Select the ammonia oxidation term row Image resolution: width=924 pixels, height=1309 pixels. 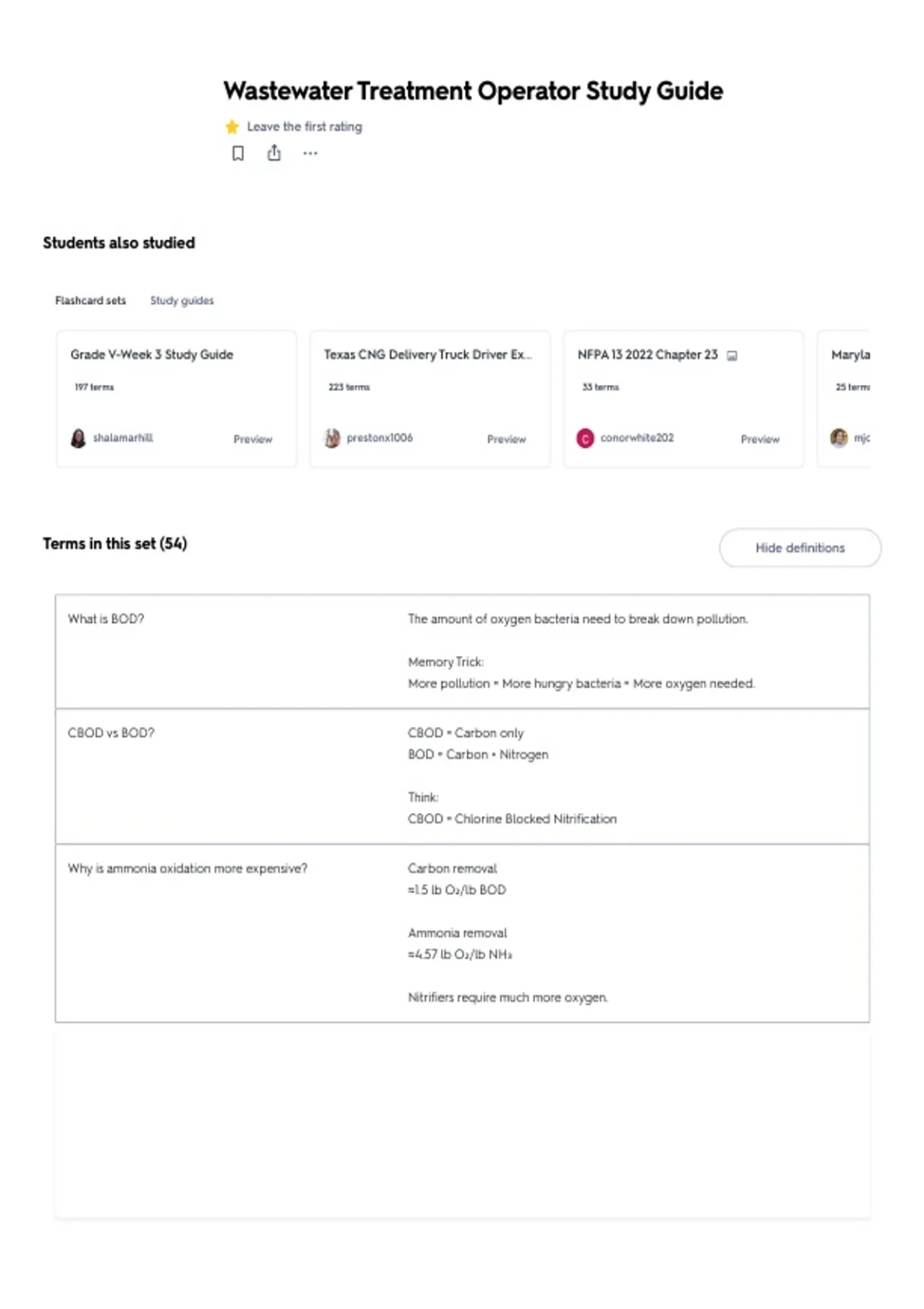[x=462, y=933]
